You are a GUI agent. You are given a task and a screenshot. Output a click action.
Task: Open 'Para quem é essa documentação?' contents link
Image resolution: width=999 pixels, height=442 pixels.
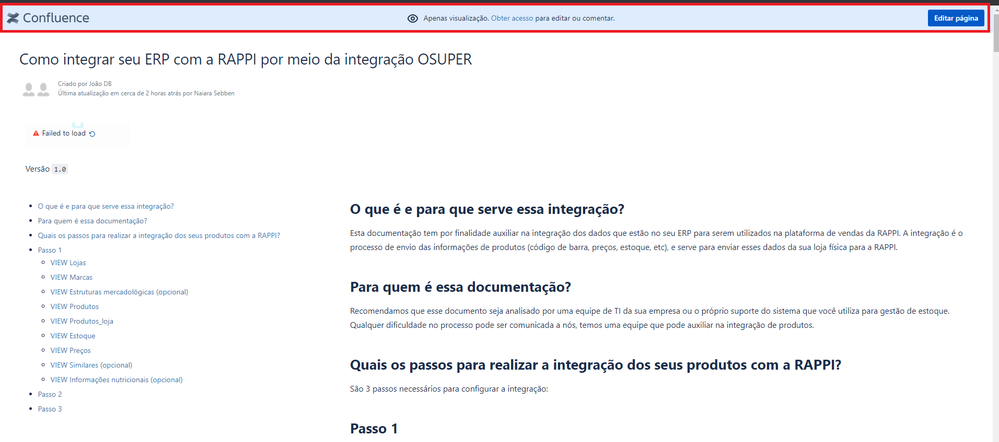92,221
